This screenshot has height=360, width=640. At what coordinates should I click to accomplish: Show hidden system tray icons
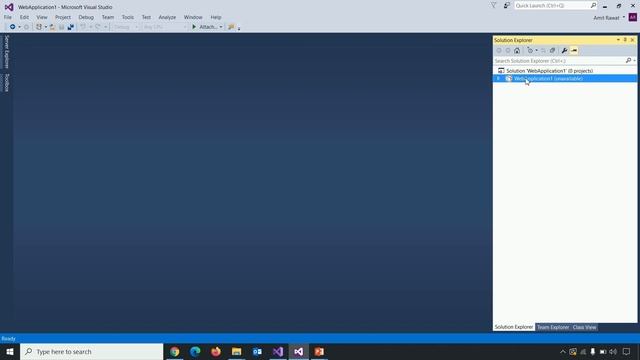563,351
